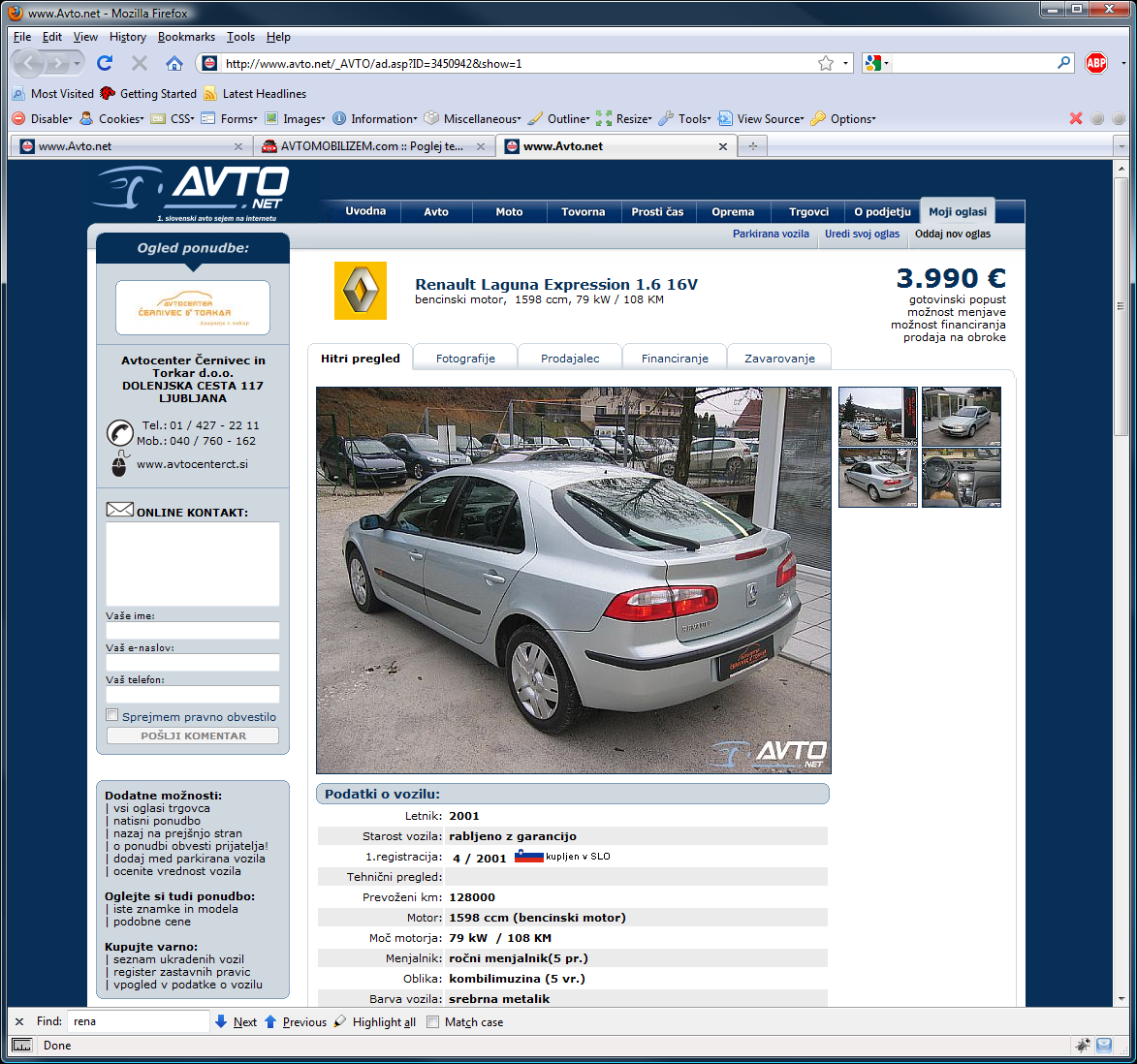Screen dimensions: 1137x1064
Task: Open the Outline developer toolbar menu
Action: [559, 119]
